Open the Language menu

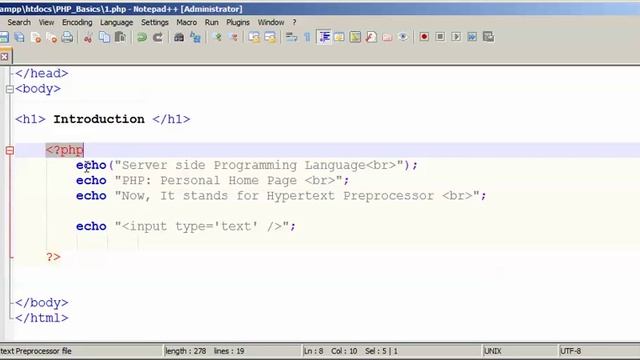coord(116,22)
